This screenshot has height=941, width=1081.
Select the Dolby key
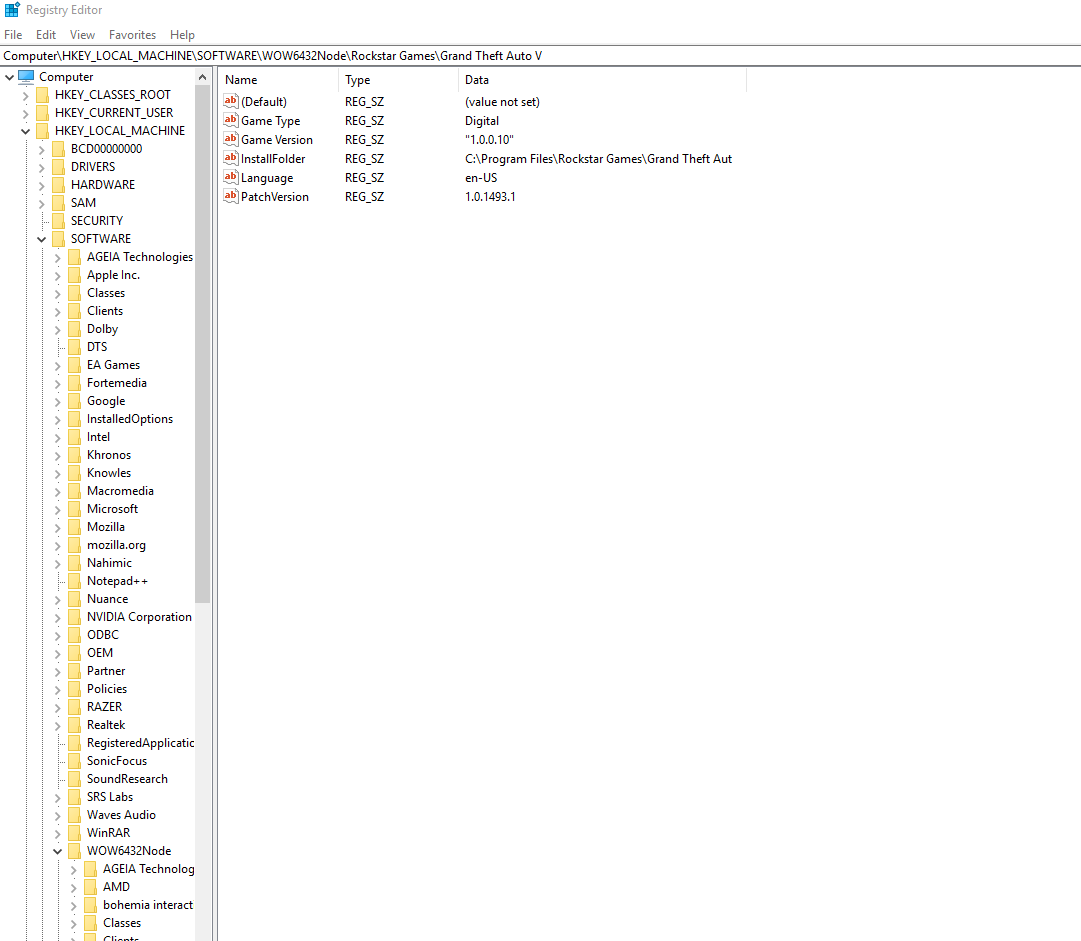pos(103,329)
